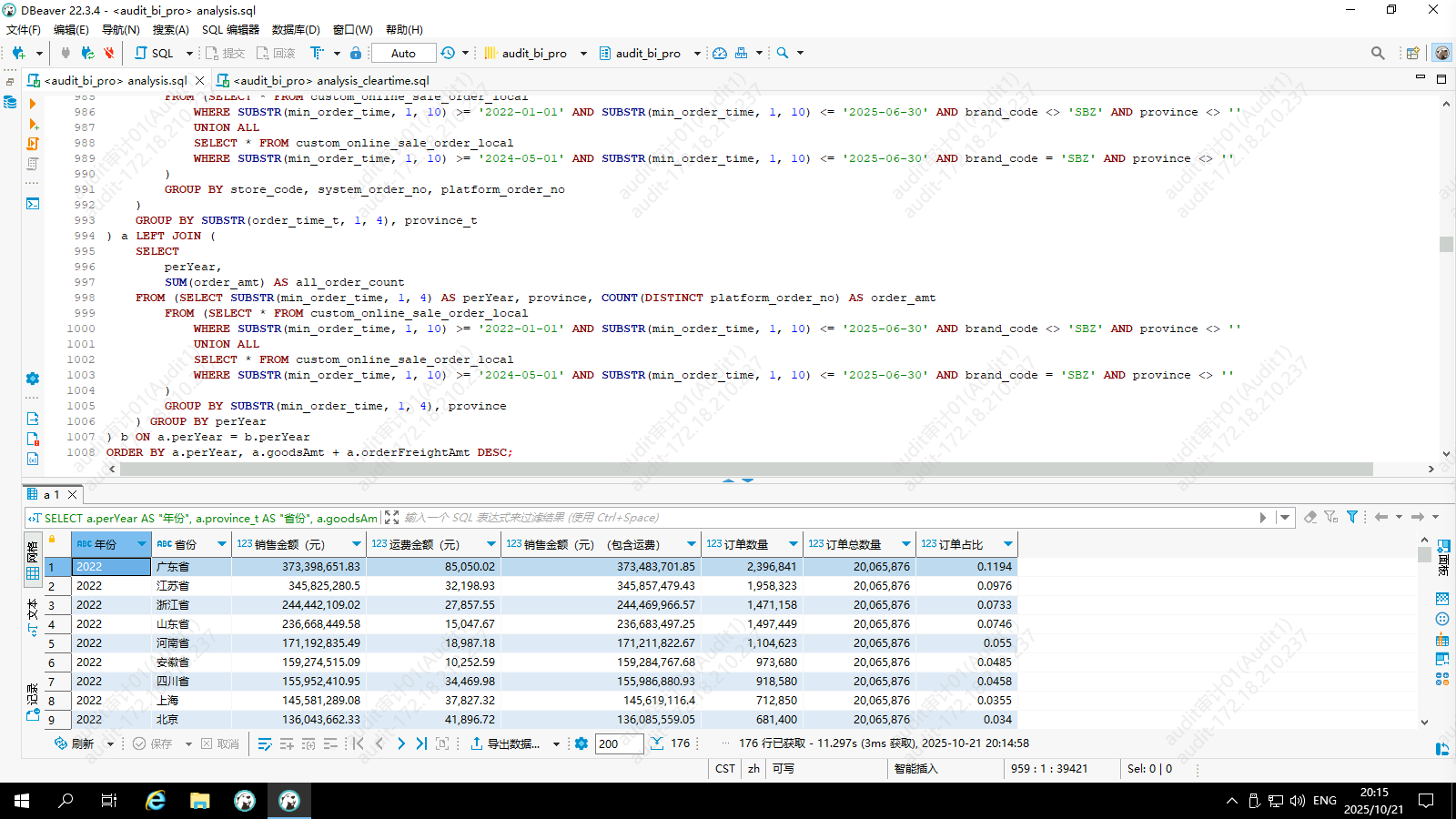Click the results settings gear icon

tap(581, 743)
